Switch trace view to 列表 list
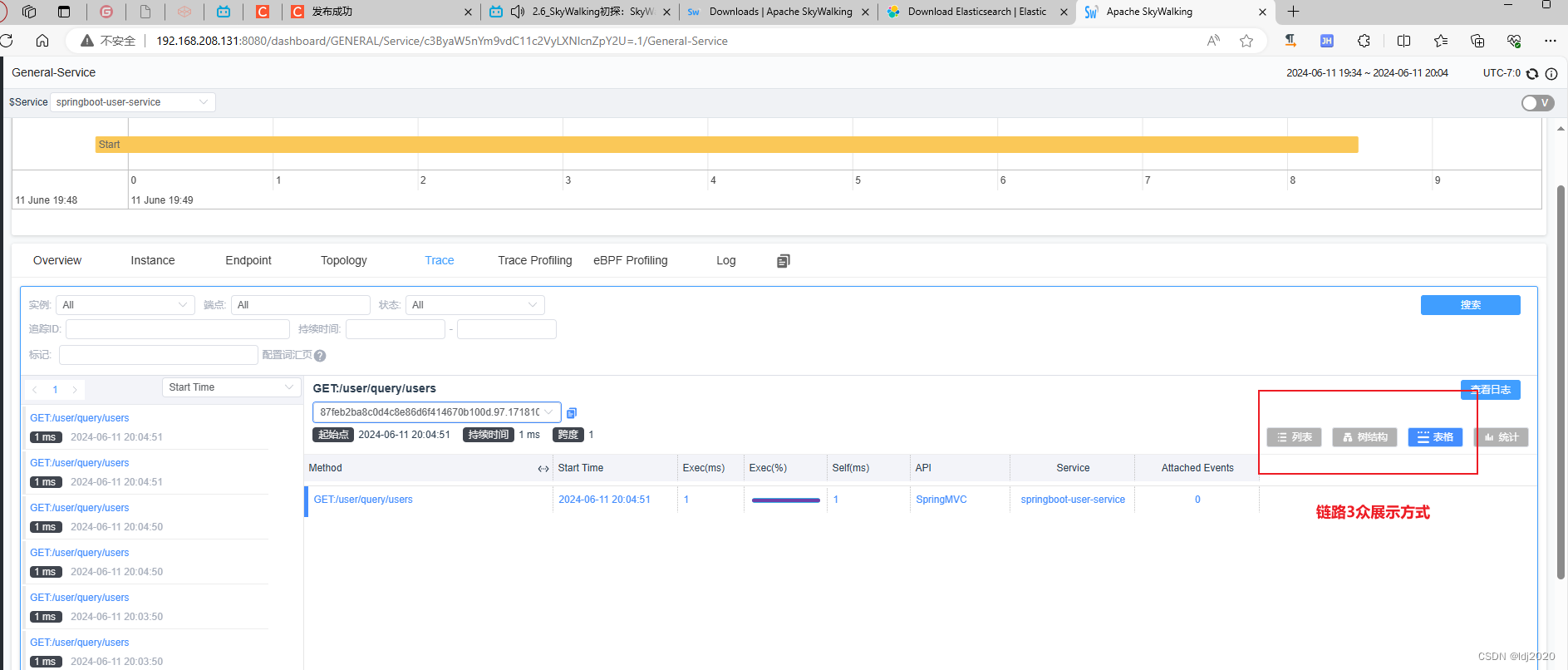The width and height of the screenshot is (1568, 670). click(1295, 437)
